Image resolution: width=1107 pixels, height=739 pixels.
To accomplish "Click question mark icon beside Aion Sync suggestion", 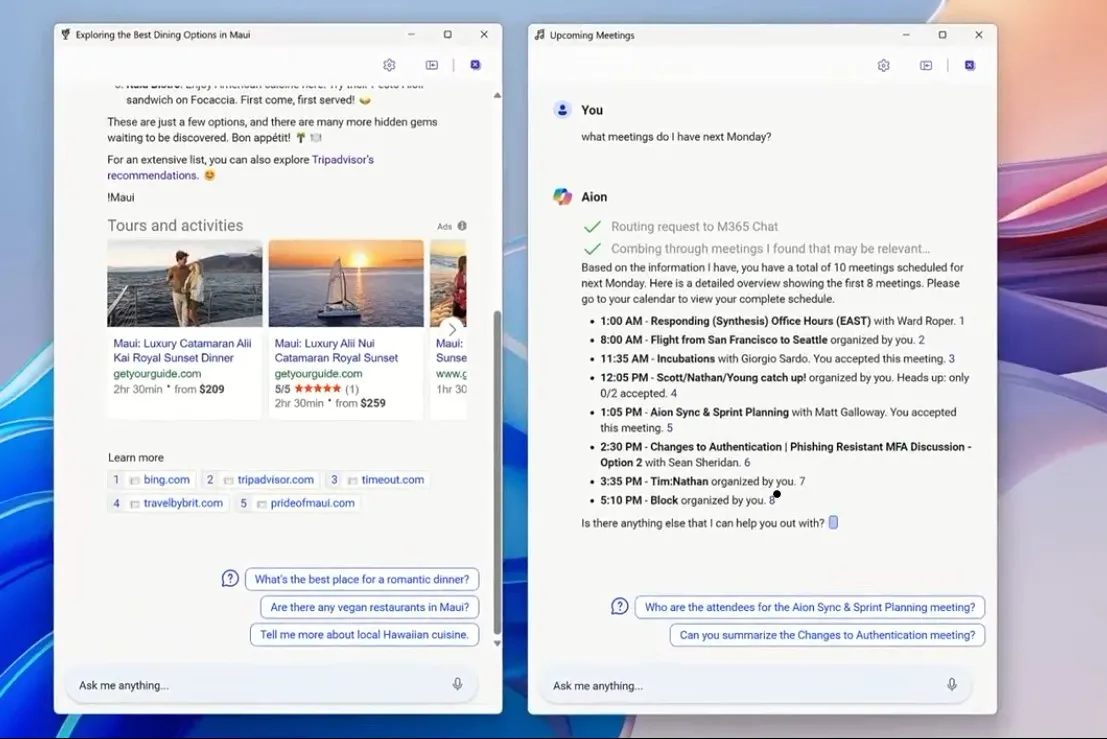I will [619, 606].
